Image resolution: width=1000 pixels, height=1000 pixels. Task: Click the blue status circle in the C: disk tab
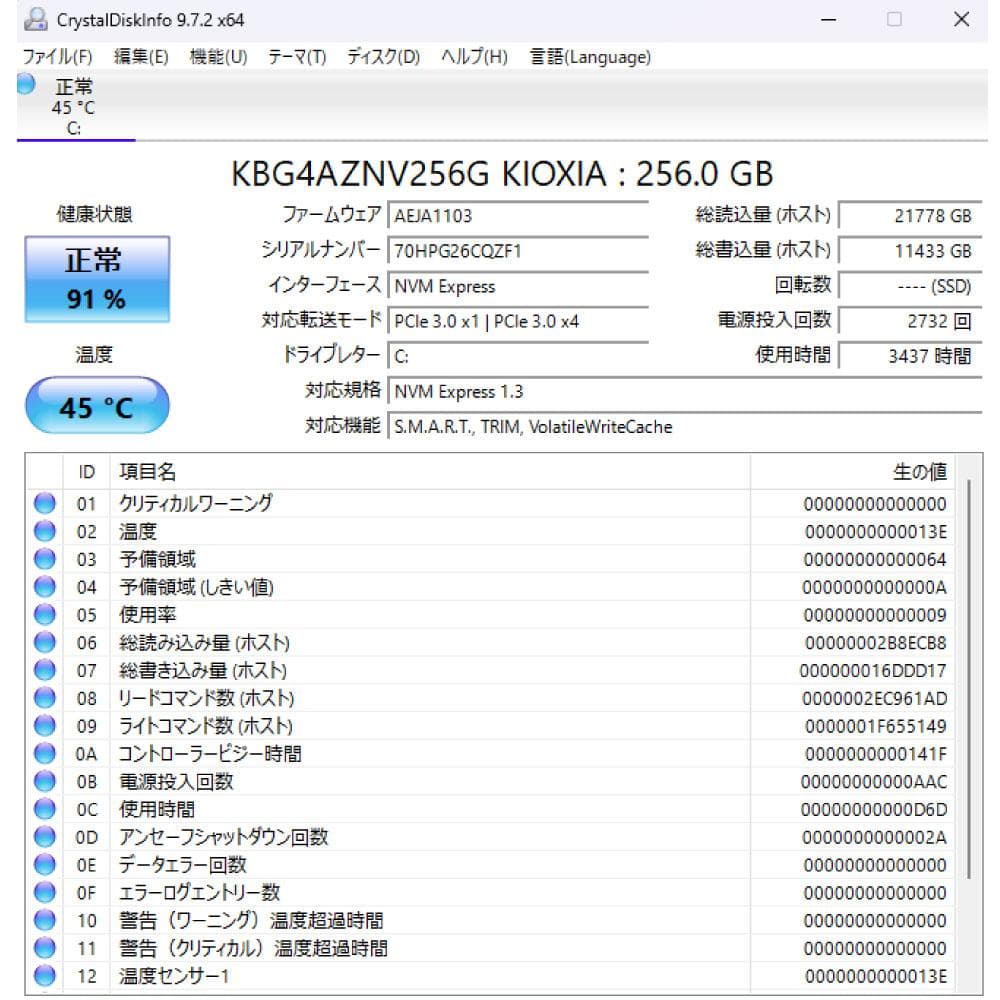point(26,84)
